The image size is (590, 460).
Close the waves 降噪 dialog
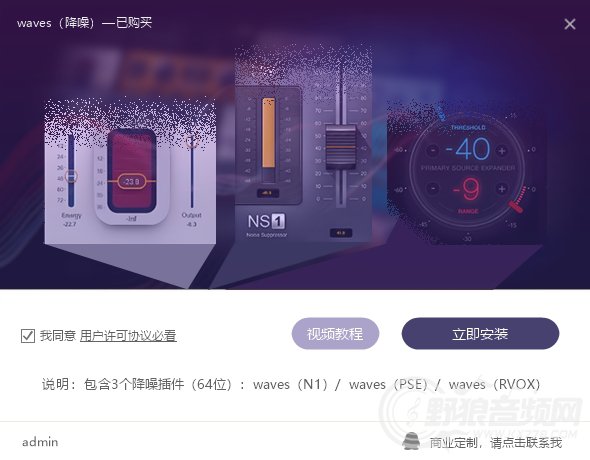[570, 24]
